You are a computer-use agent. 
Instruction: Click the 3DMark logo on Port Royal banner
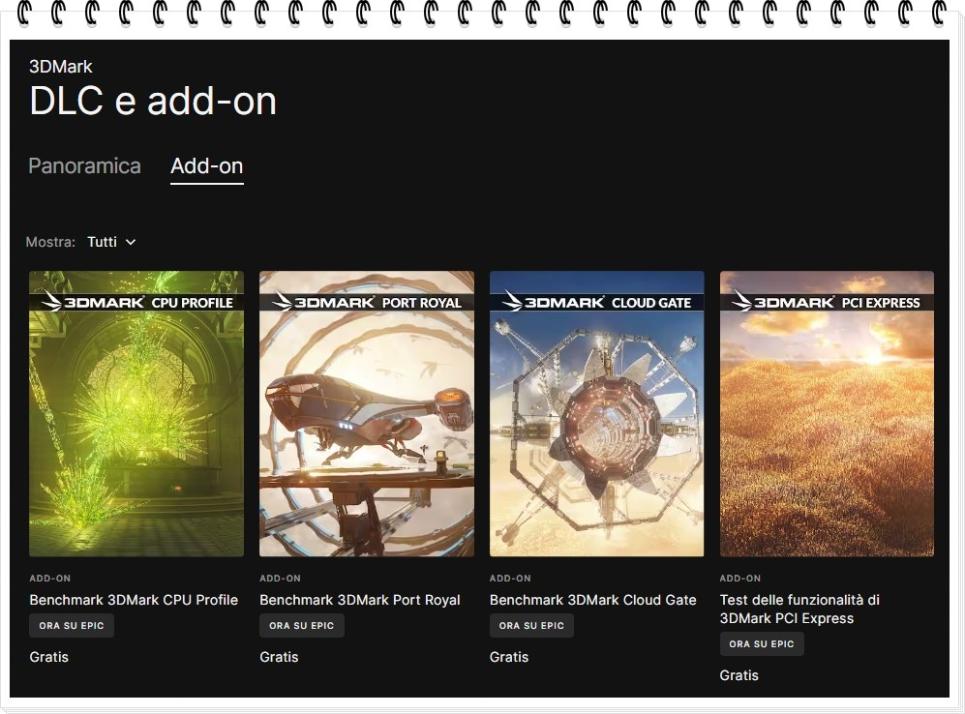point(323,302)
